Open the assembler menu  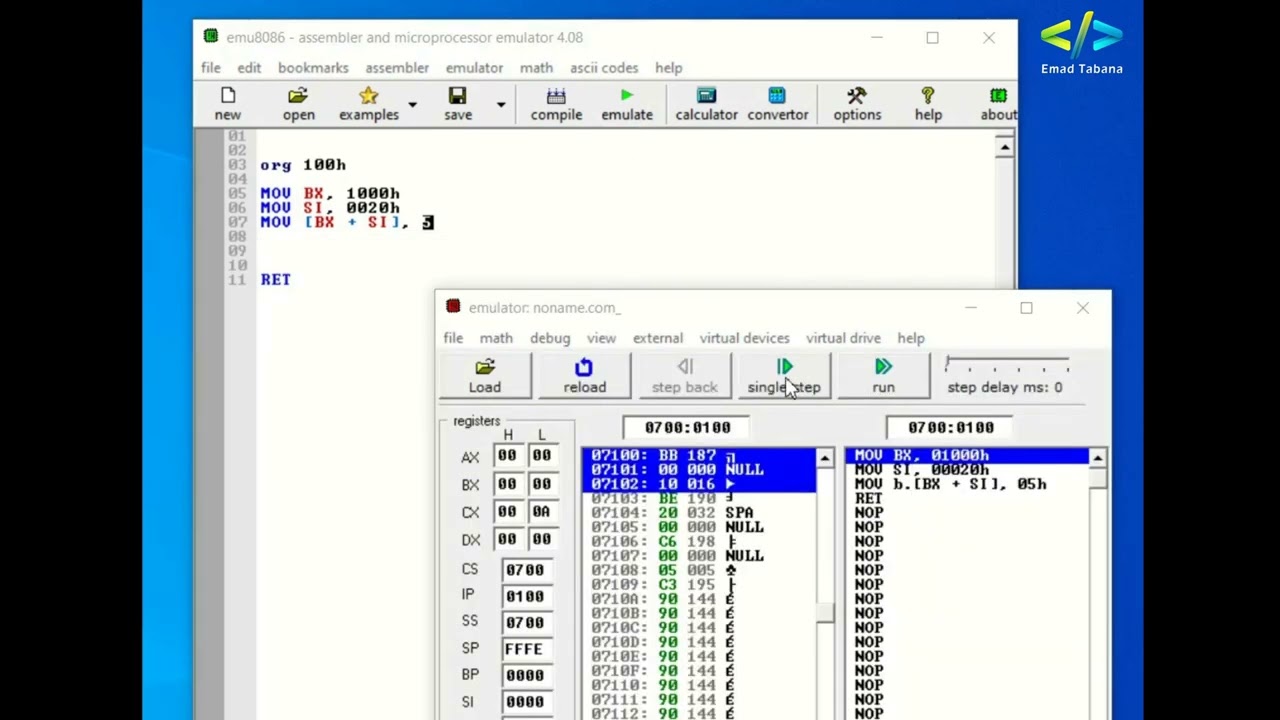pos(397,68)
